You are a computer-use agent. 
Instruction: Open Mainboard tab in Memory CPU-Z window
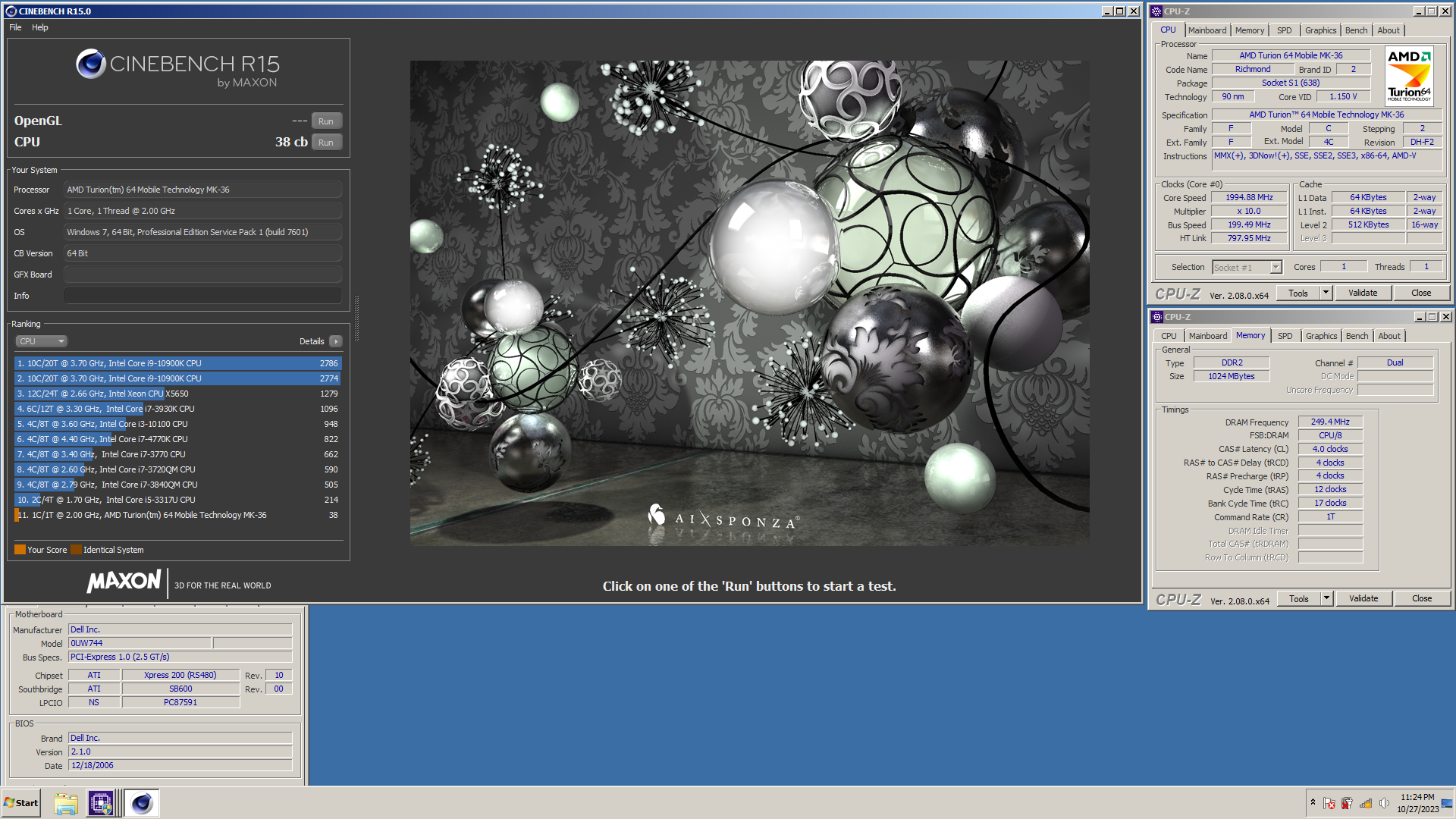tap(1207, 336)
